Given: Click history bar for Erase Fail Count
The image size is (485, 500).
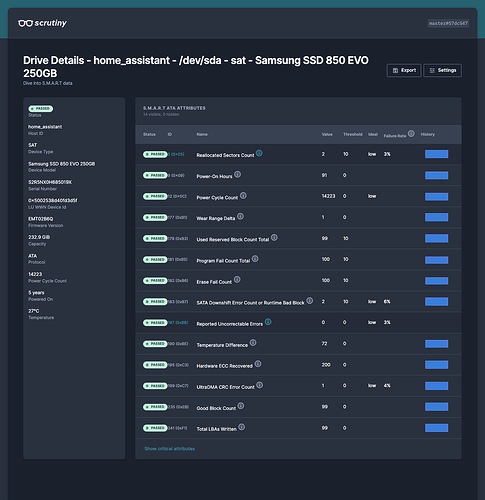Looking at the screenshot, I should (x=436, y=281).
